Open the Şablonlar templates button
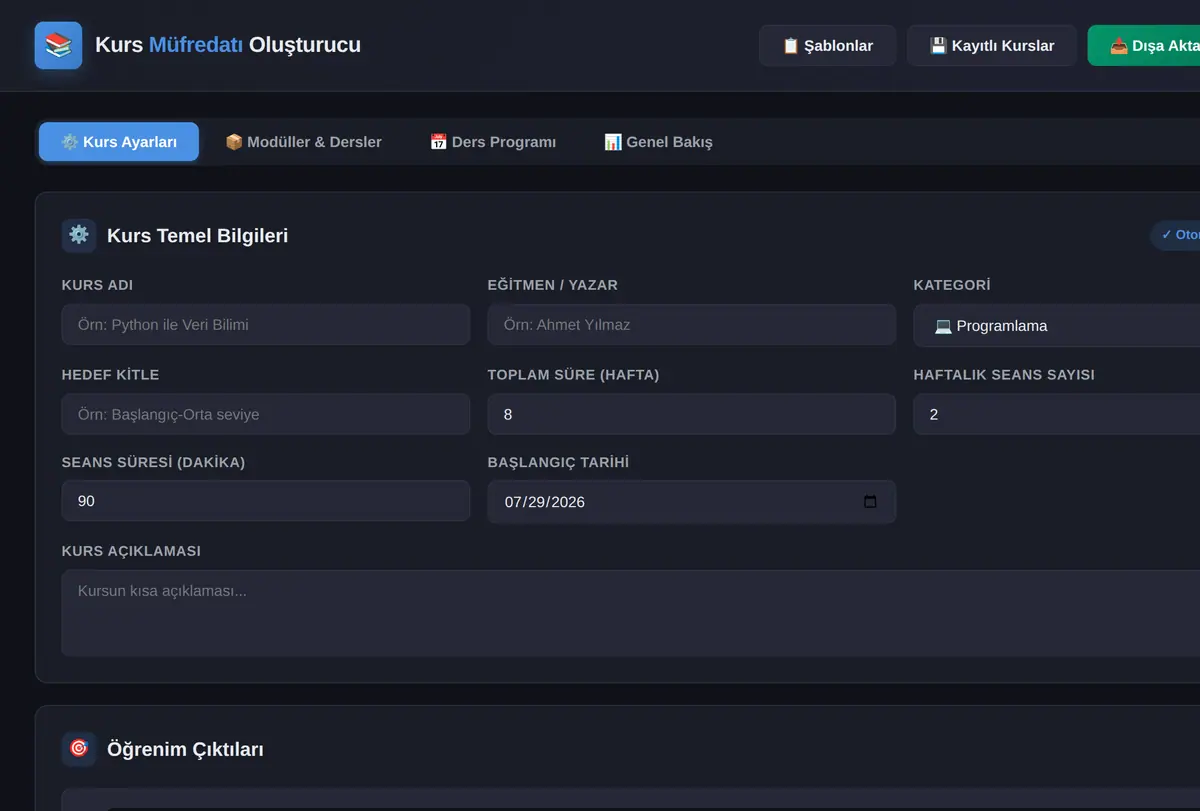This screenshot has height=811, width=1200. (827, 46)
